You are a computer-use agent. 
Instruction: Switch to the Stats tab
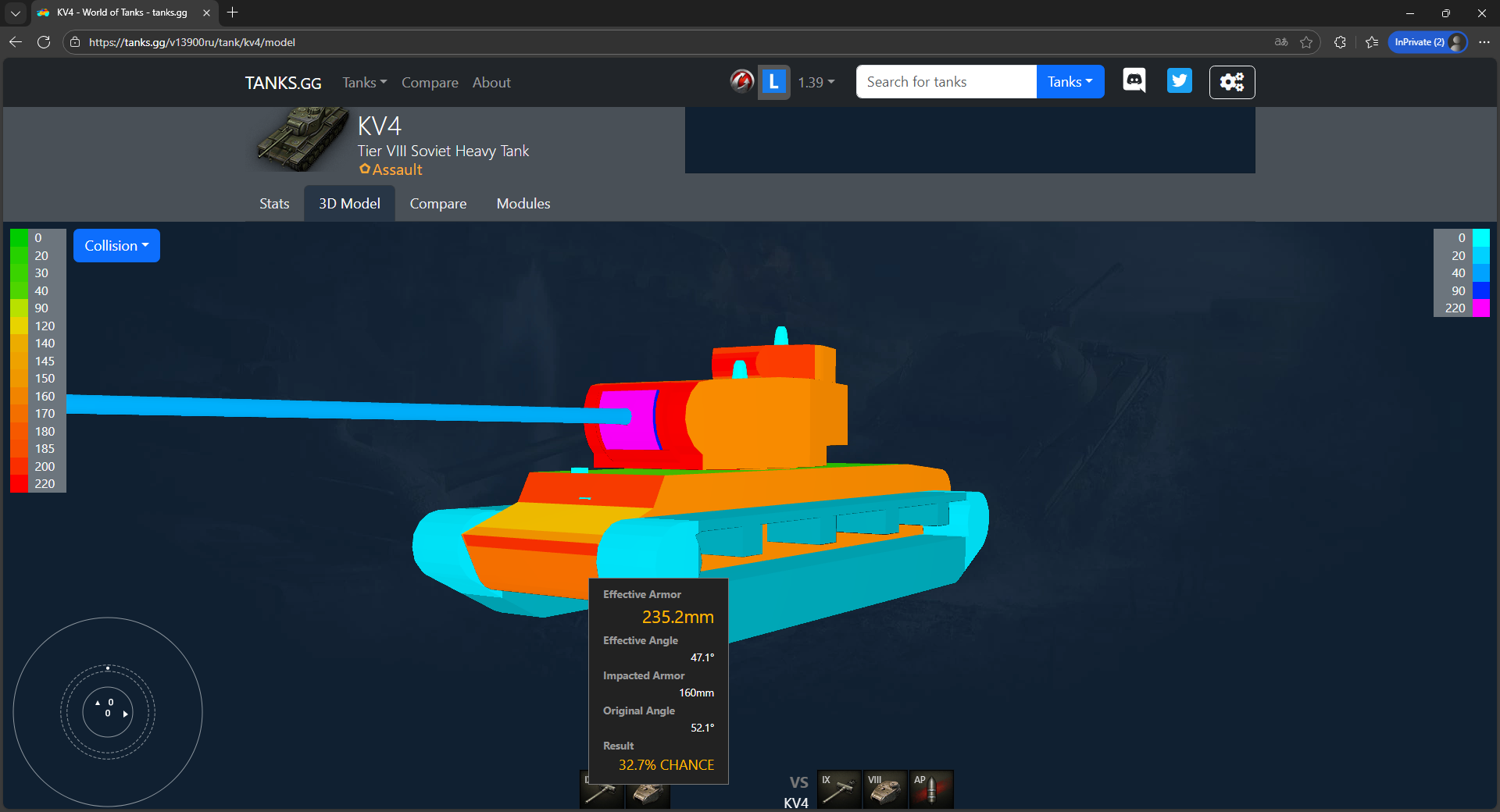click(x=274, y=204)
